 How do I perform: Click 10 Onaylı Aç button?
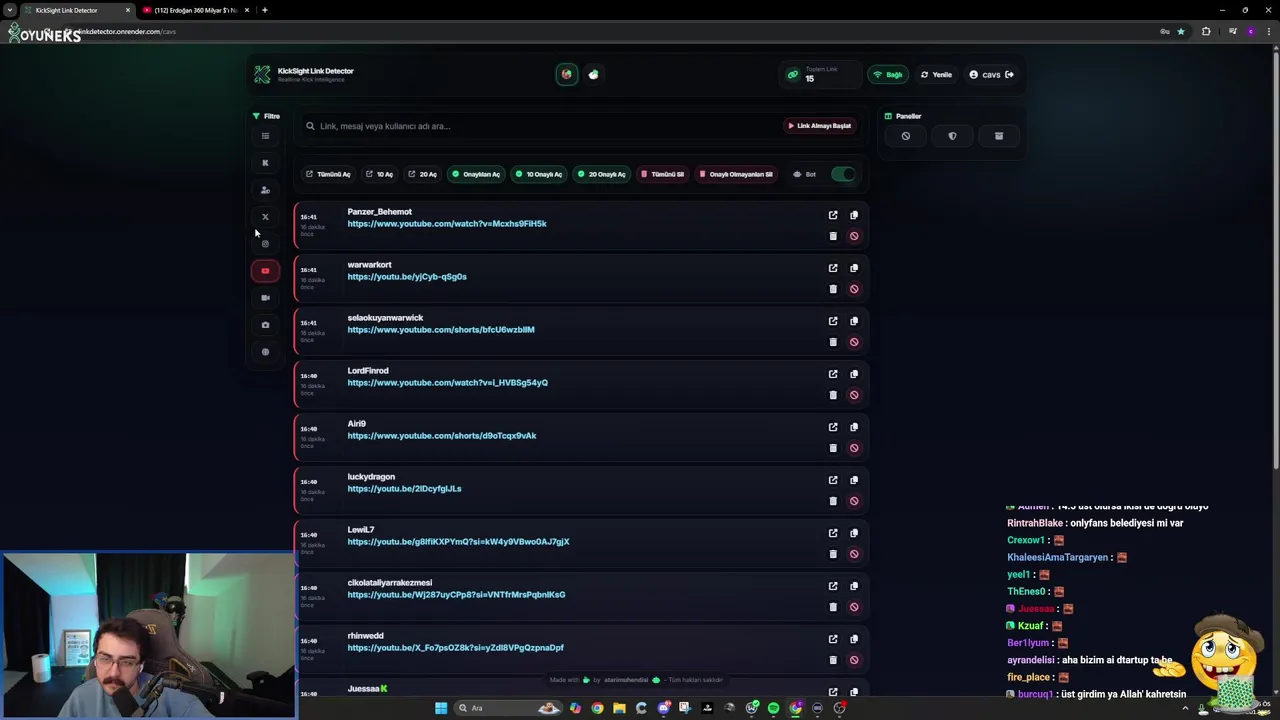point(539,174)
